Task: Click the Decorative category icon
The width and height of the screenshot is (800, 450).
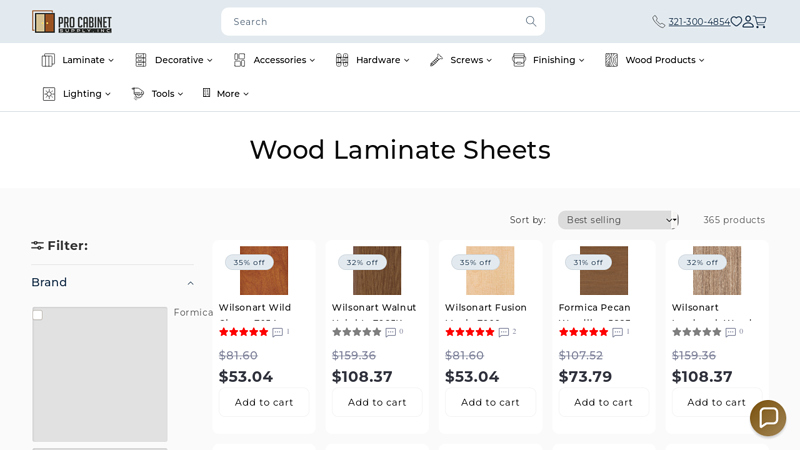Action: (x=141, y=60)
